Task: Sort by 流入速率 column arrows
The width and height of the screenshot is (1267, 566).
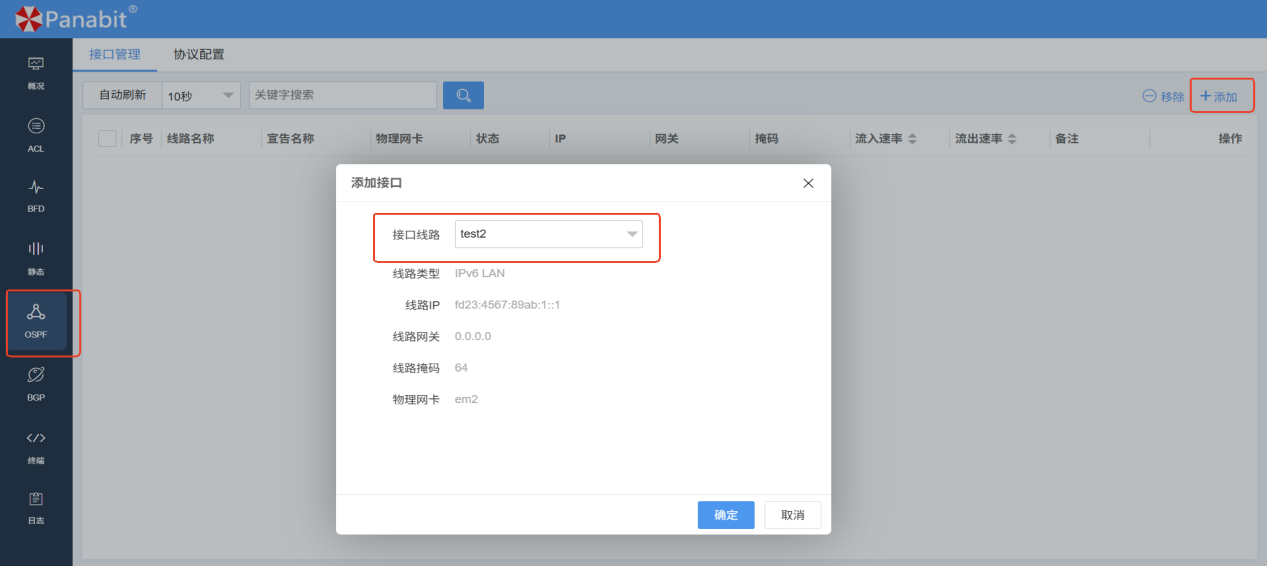Action: point(912,139)
